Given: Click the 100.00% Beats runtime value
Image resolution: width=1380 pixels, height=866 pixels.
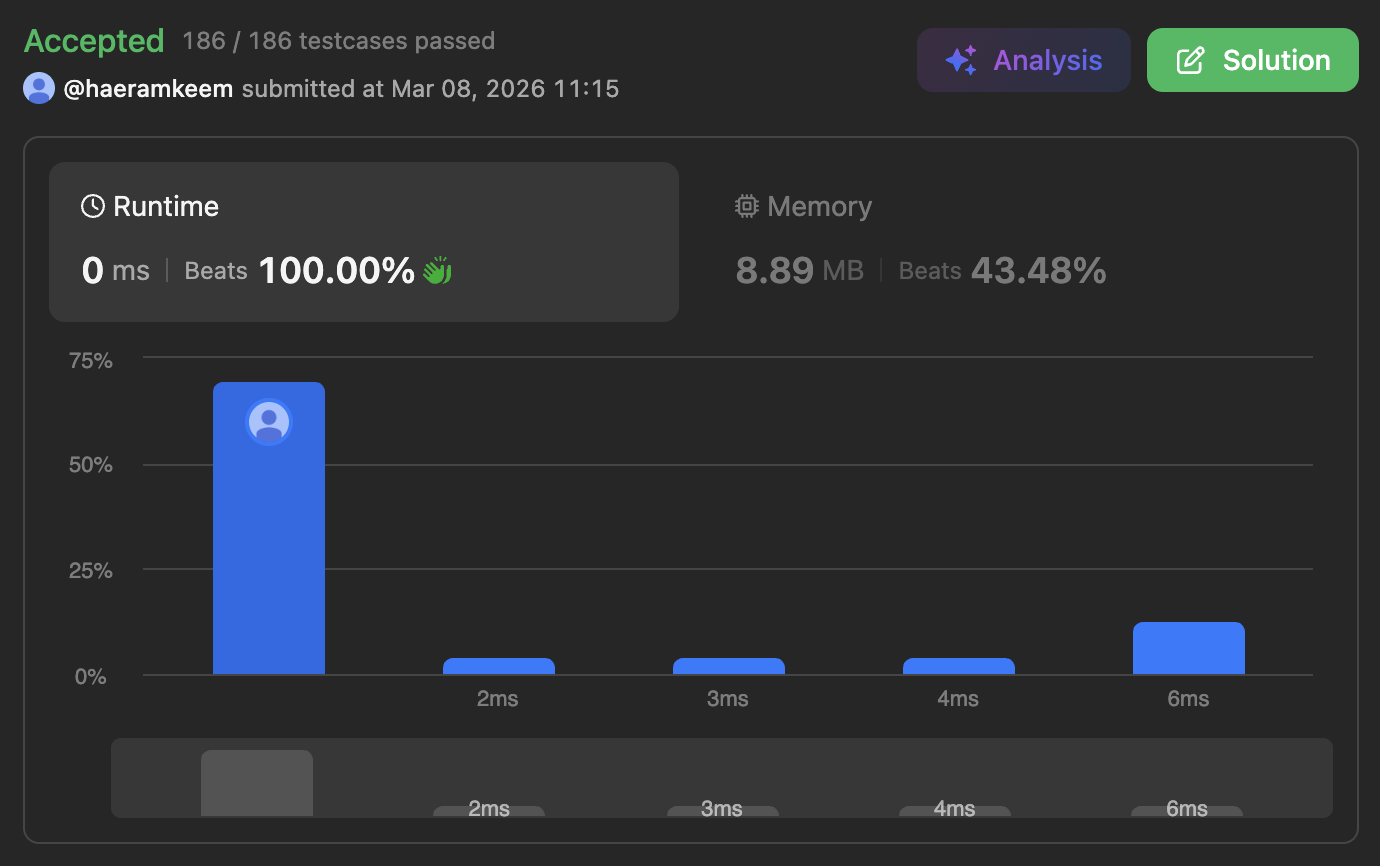Looking at the screenshot, I should (x=336, y=271).
